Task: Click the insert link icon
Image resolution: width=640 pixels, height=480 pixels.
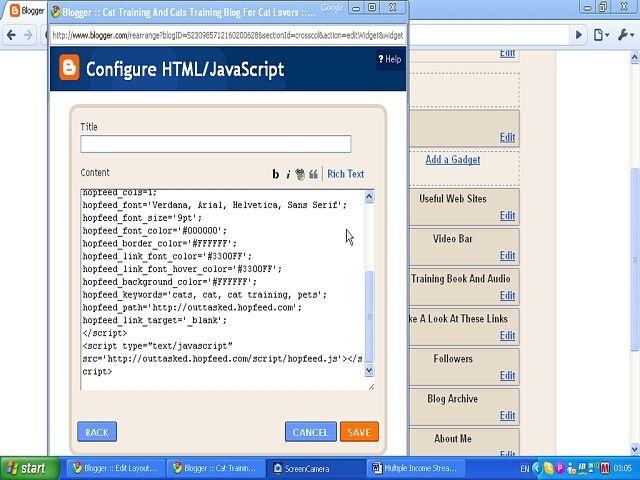Action: pyautogui.click(x=300, y=174)
